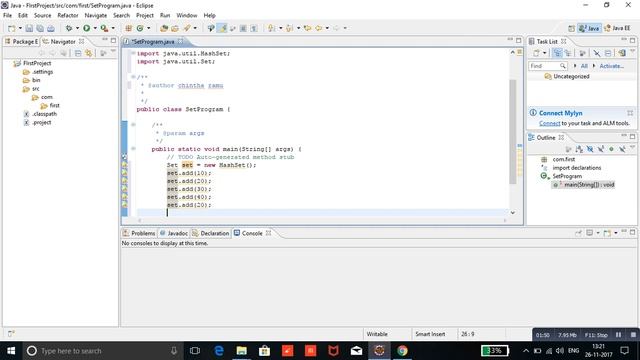Image resolution: width=640 pixels, height=360 pixels.
Task: Click the Last Edit Location icon
Action: click(x=307, y=28)
